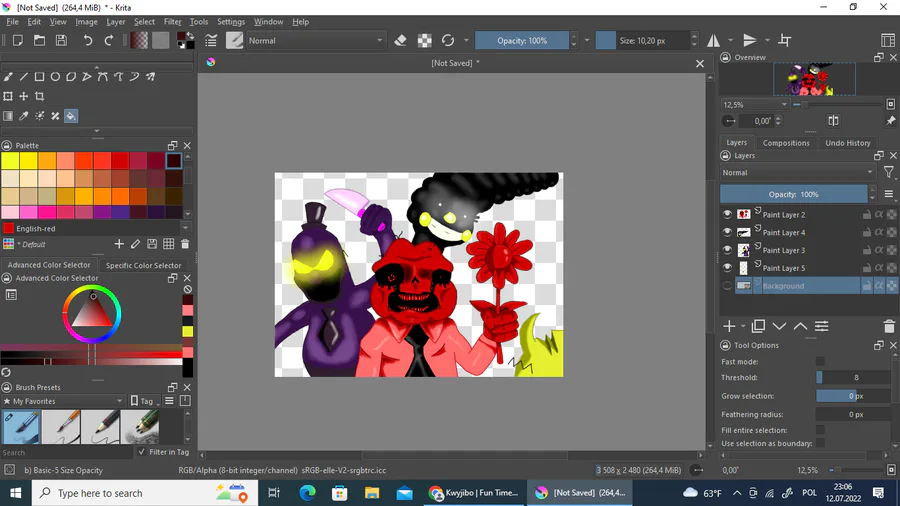Toggle eraser mode
This screenshot has height=506, width=900.
401,41
